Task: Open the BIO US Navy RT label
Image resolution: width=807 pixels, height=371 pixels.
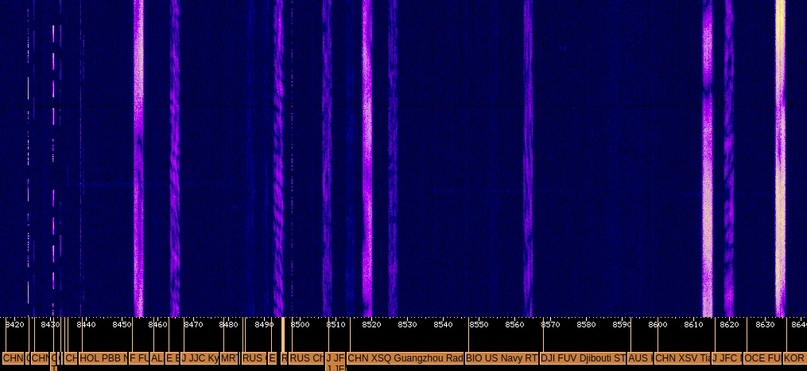Action: pyautogui.click(x=501, y=358)
